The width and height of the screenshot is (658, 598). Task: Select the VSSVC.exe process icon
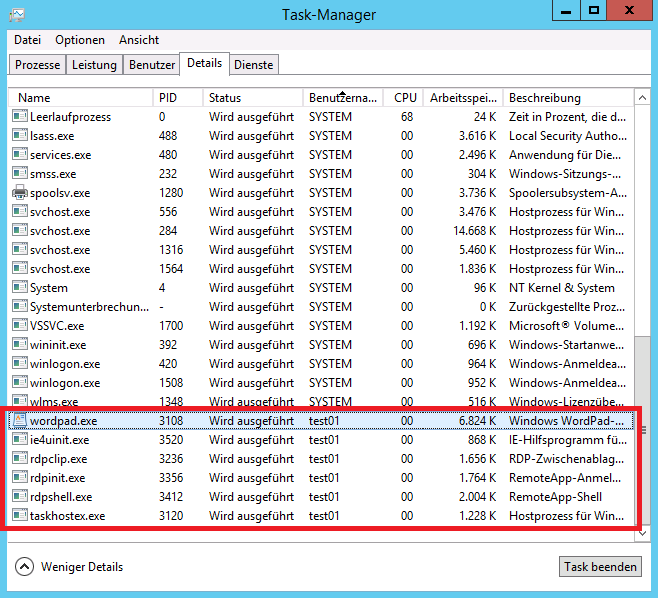coord(19,326)
